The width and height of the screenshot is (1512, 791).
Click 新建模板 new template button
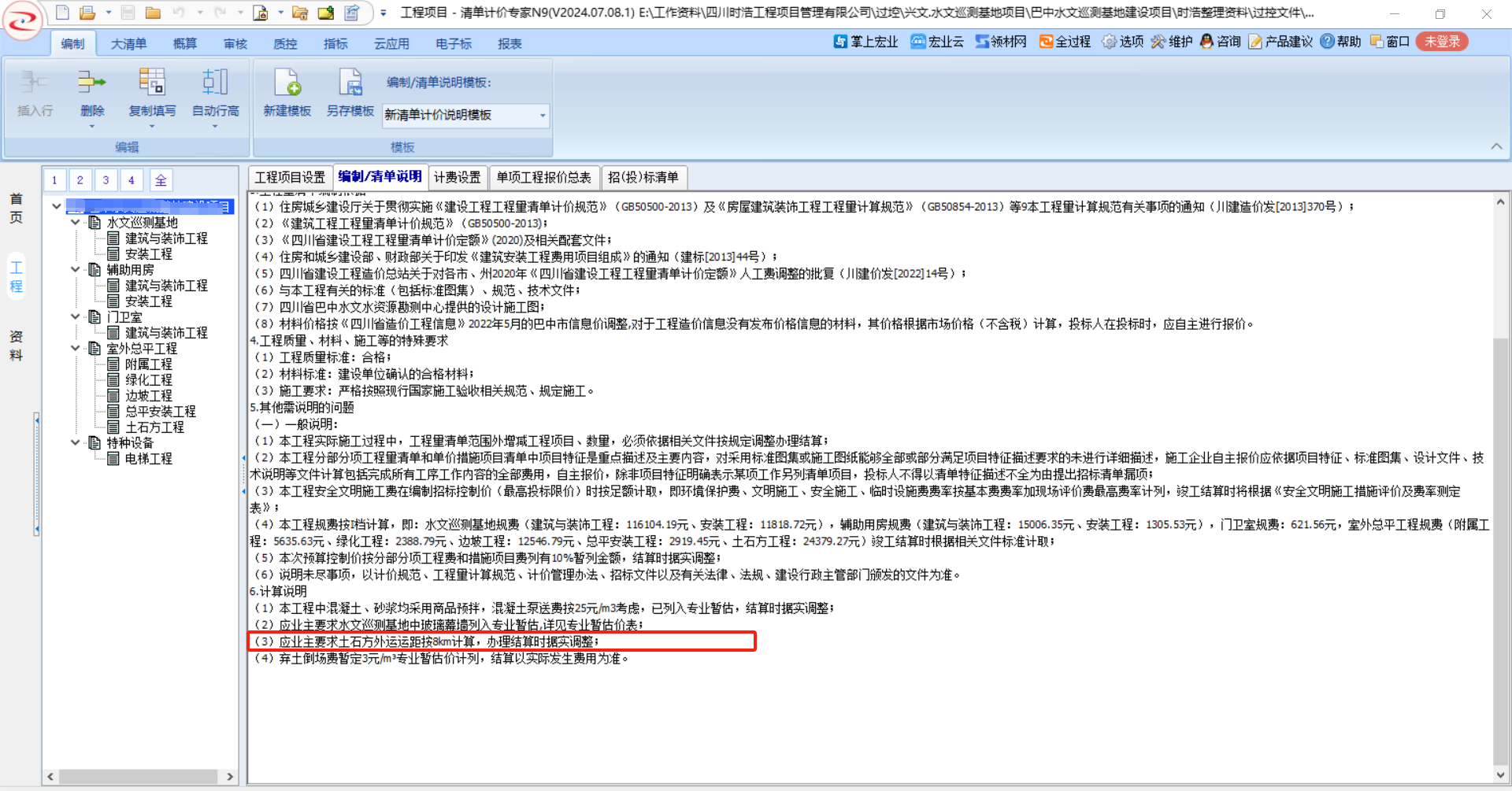[287, 93]
